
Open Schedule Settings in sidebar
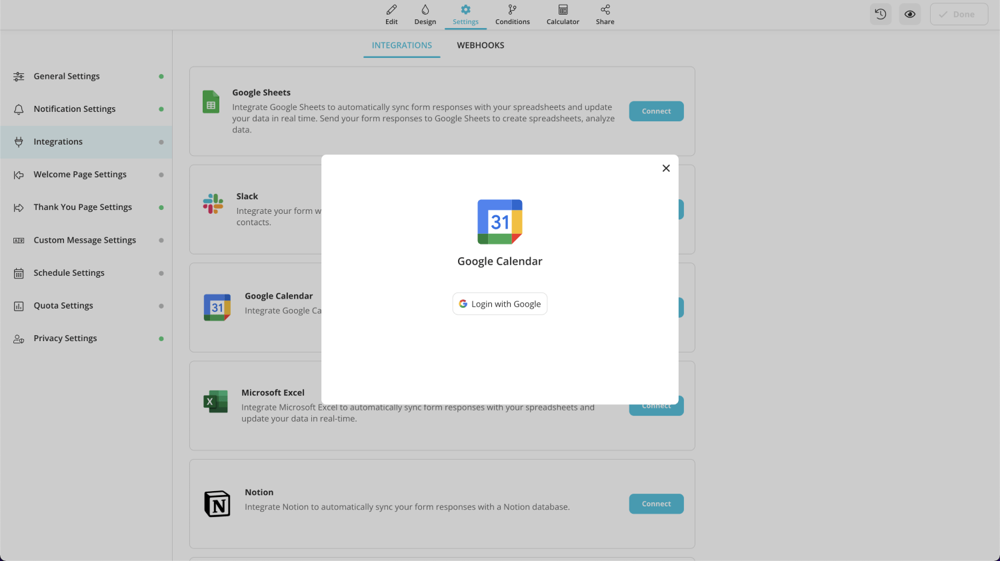pos(69,273)
